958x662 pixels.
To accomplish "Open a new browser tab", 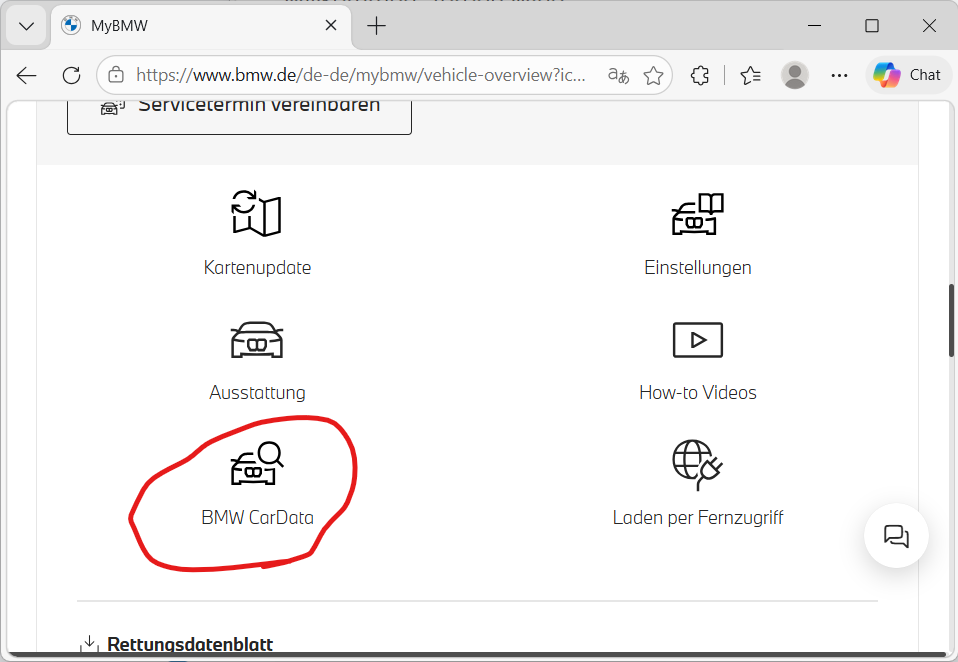I will coord(376,26).
